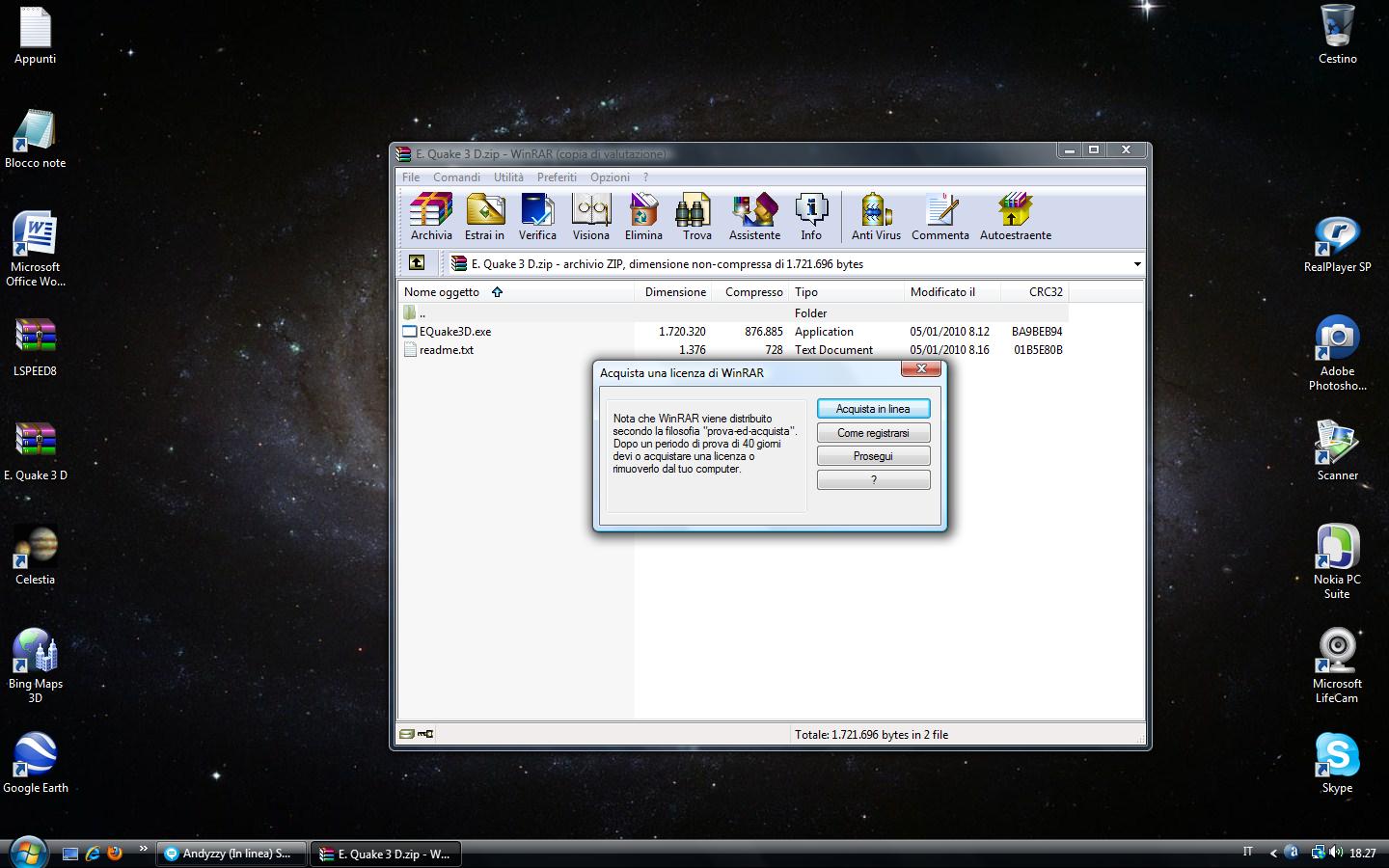The height and width of the screenshot is (868, 1389).
Task: Launch Skype desktop shortcut
Action: coord(1338,764)
